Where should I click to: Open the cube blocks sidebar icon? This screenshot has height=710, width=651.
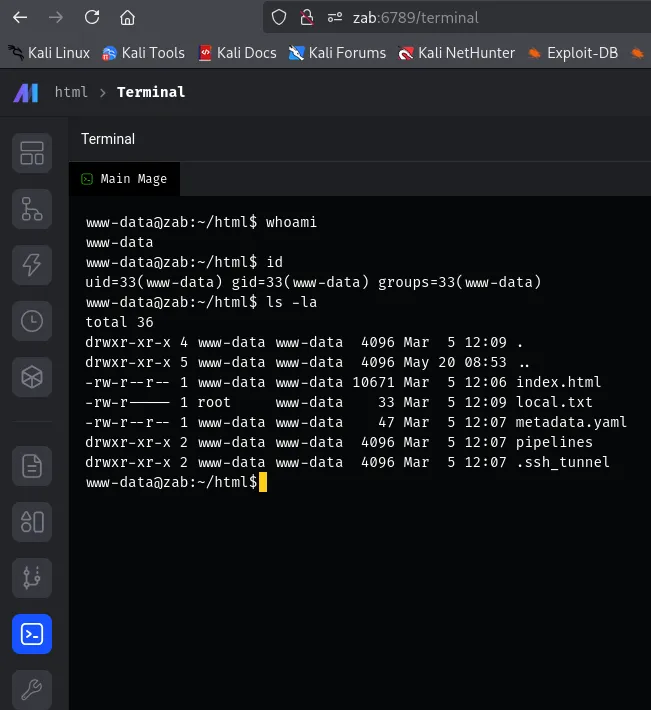pyautogui.click(x=32, y=377)
